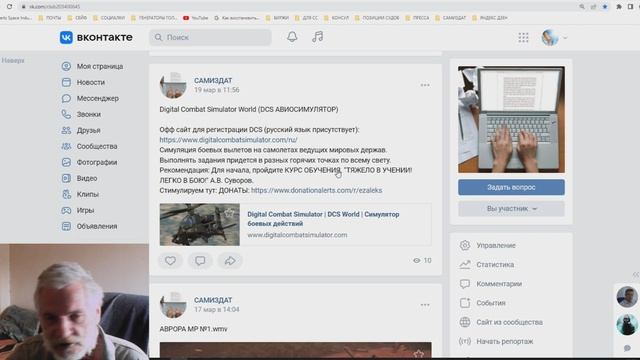This screenshot has width=640, height=360.
Task: Click Задать вопрос button
Action: pyautogui.click(x=511, y=187)
